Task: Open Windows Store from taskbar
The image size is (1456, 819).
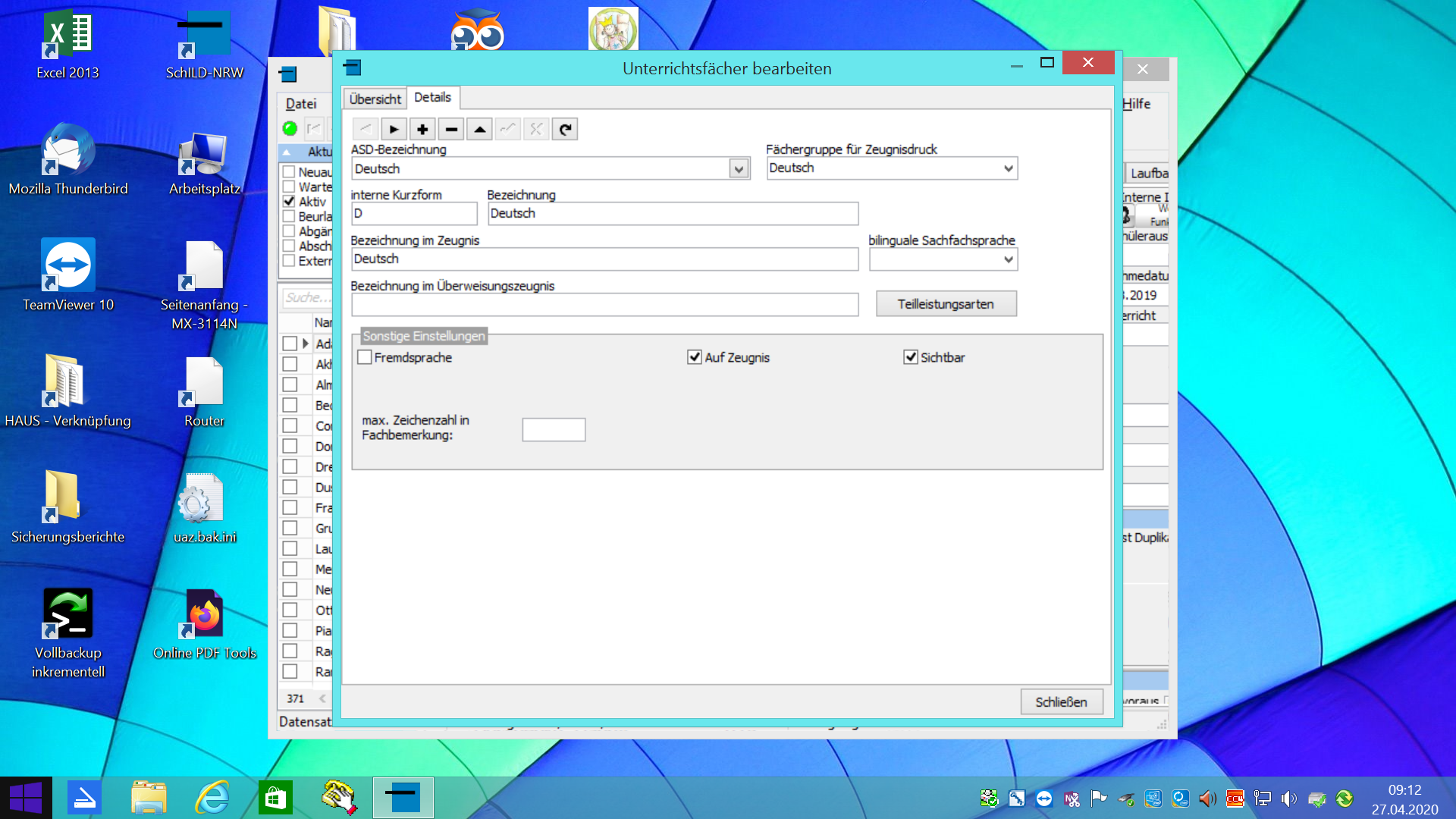Action: coord(275,798)
